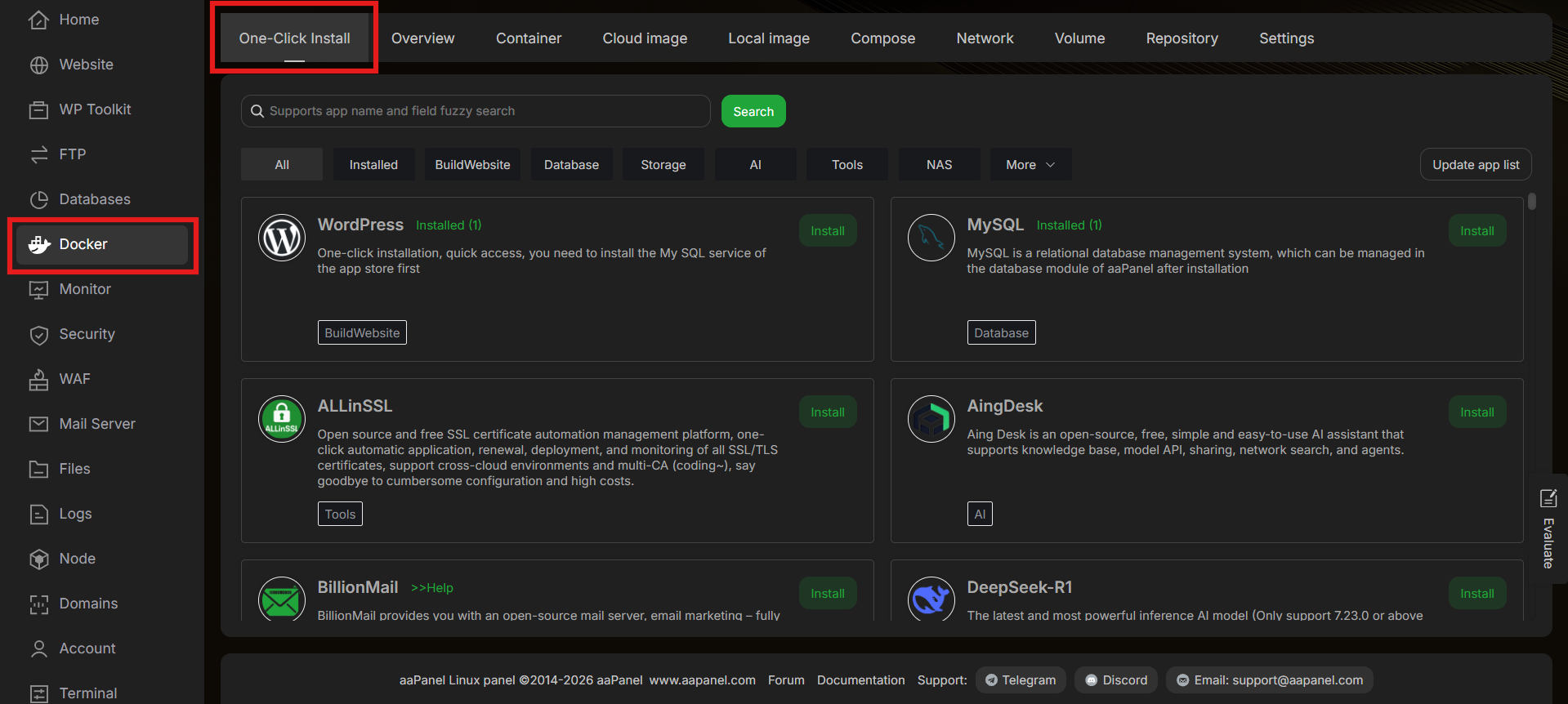The height and width of the screenshot is (704, 1568).
Task: Install the ALLinSSL app
Action: pyautogui.click(x=828, y=412)
